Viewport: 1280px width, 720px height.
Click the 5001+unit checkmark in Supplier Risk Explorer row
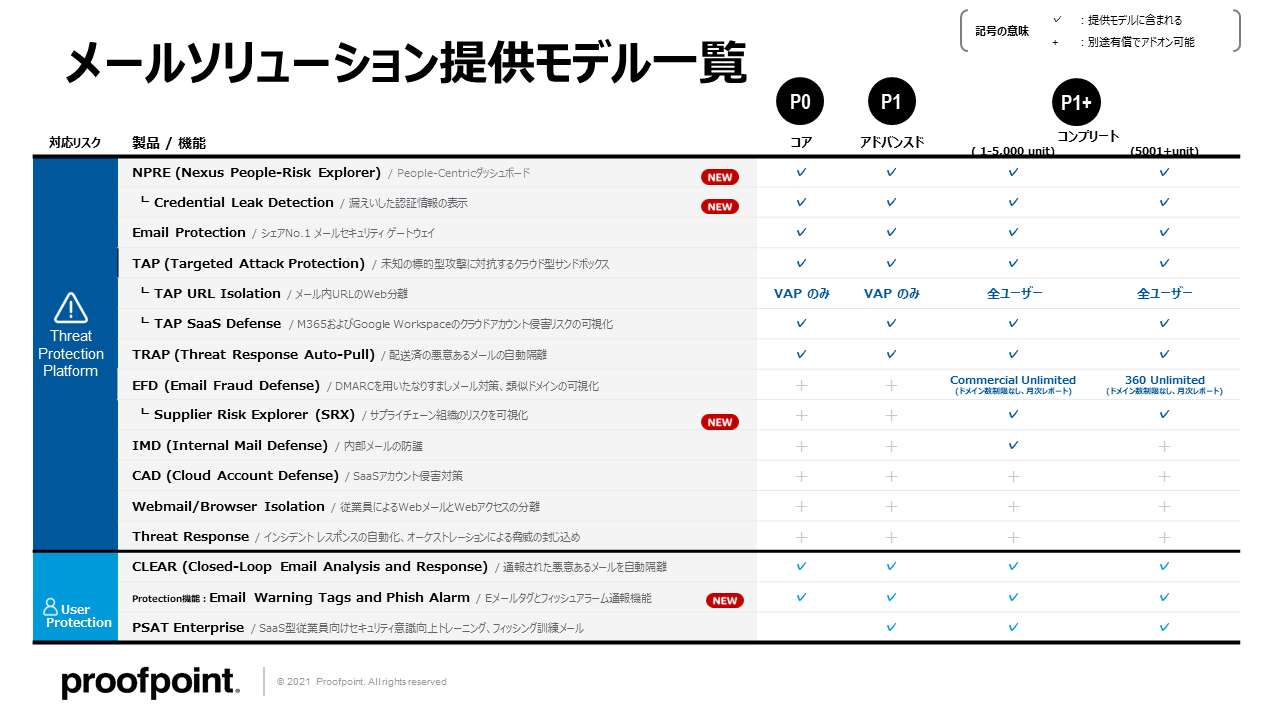pos(1164,414)
